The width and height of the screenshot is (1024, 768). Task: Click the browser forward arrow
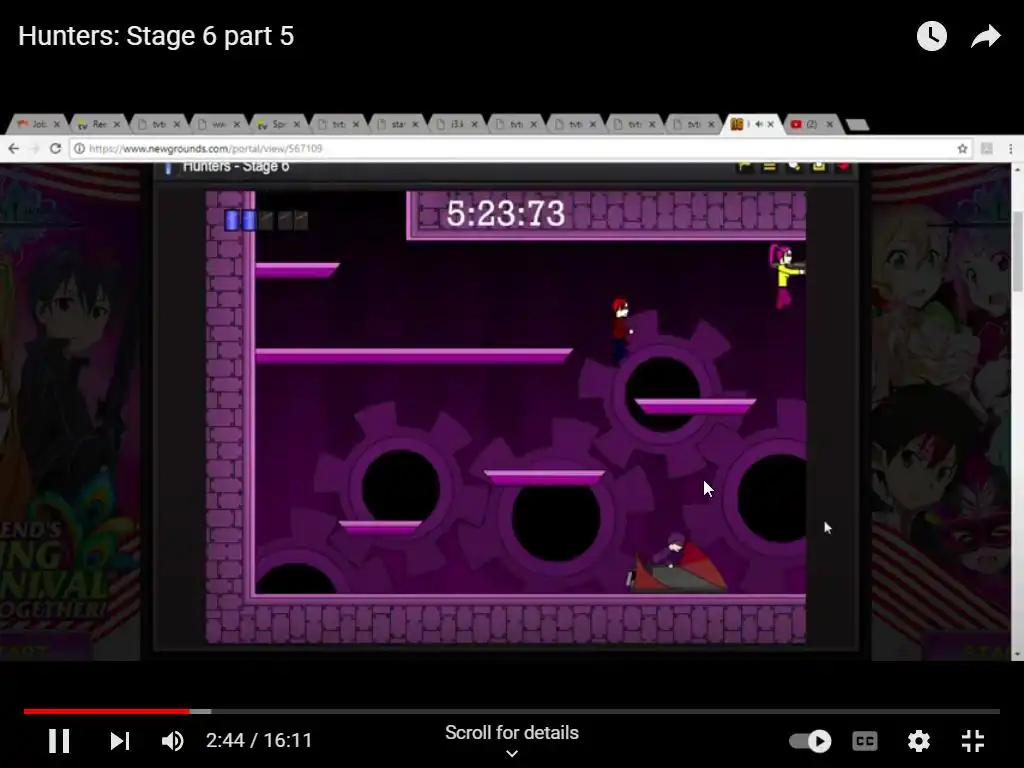point(34,149)
